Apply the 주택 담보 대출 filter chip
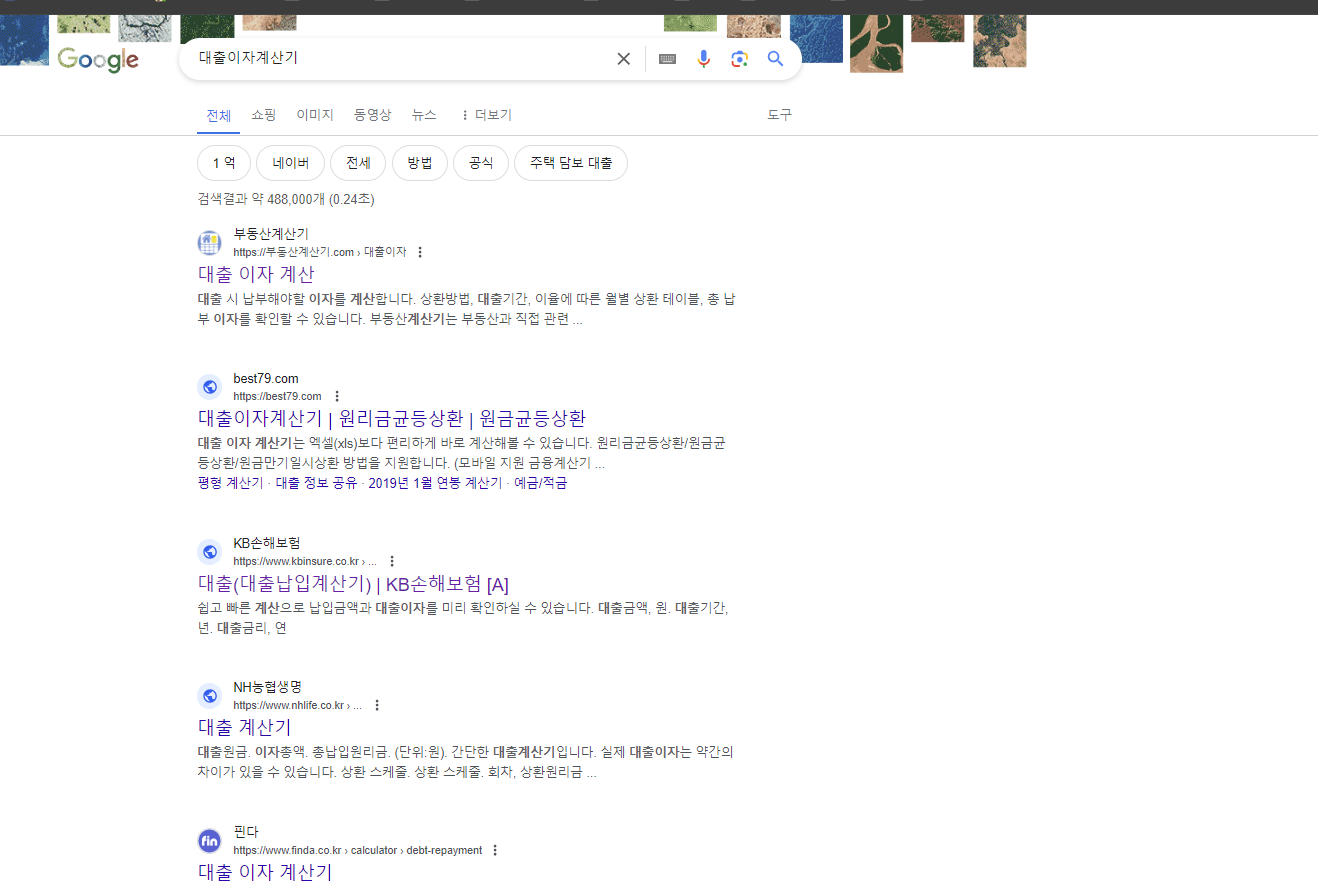The image size is (1318, 890). (x=571, y=163)
